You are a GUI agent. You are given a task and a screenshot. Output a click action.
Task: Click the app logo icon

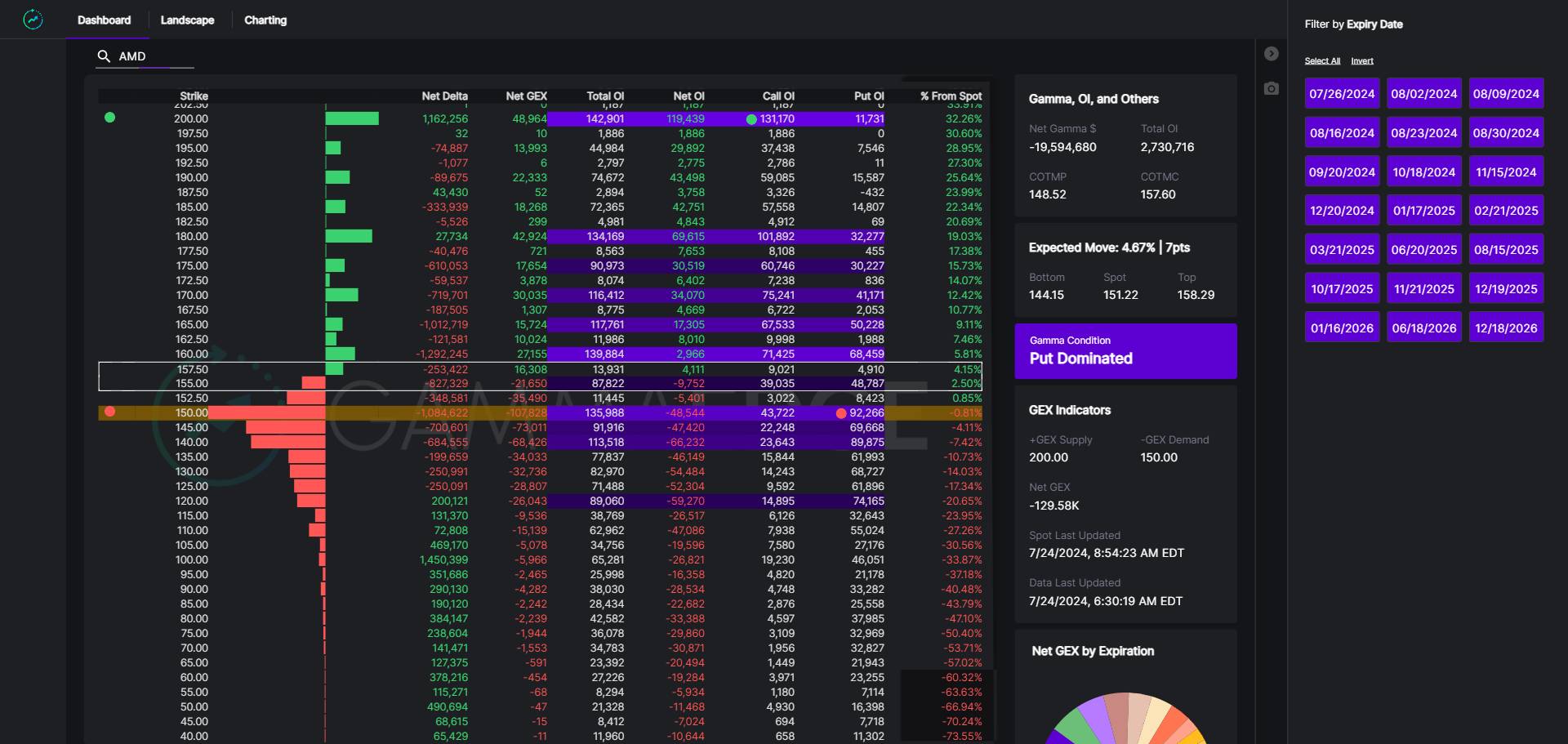[x=33, y=20]
